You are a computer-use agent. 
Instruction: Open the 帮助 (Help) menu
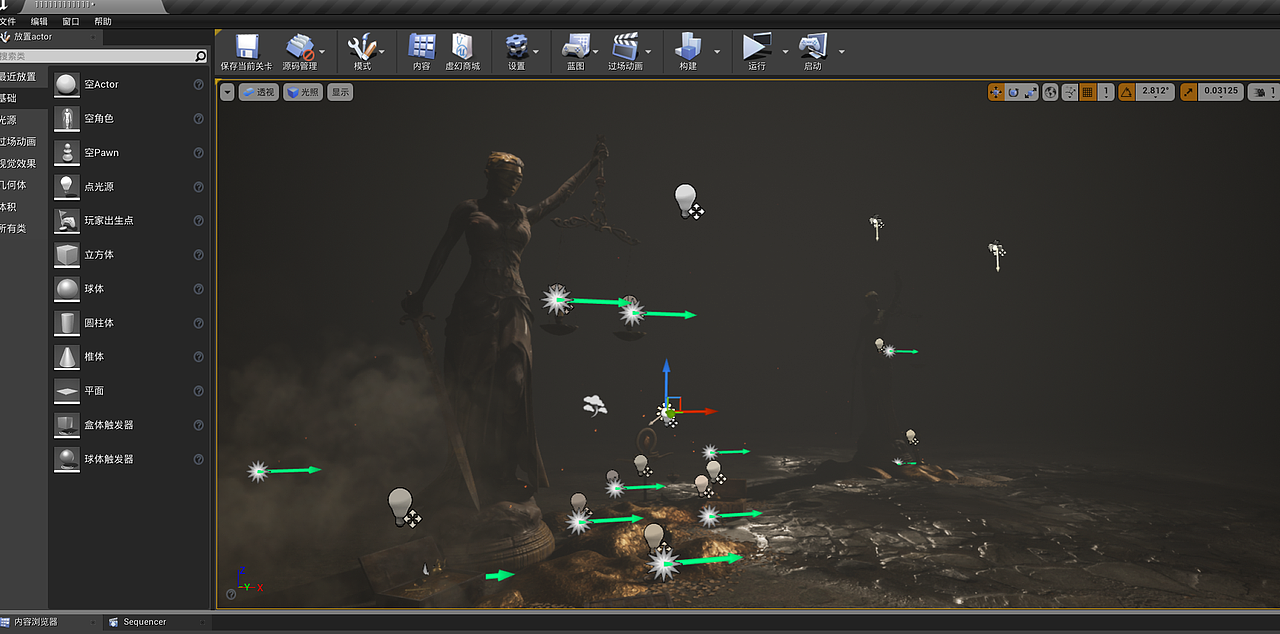pyautogui.click(x=103, y=21)
